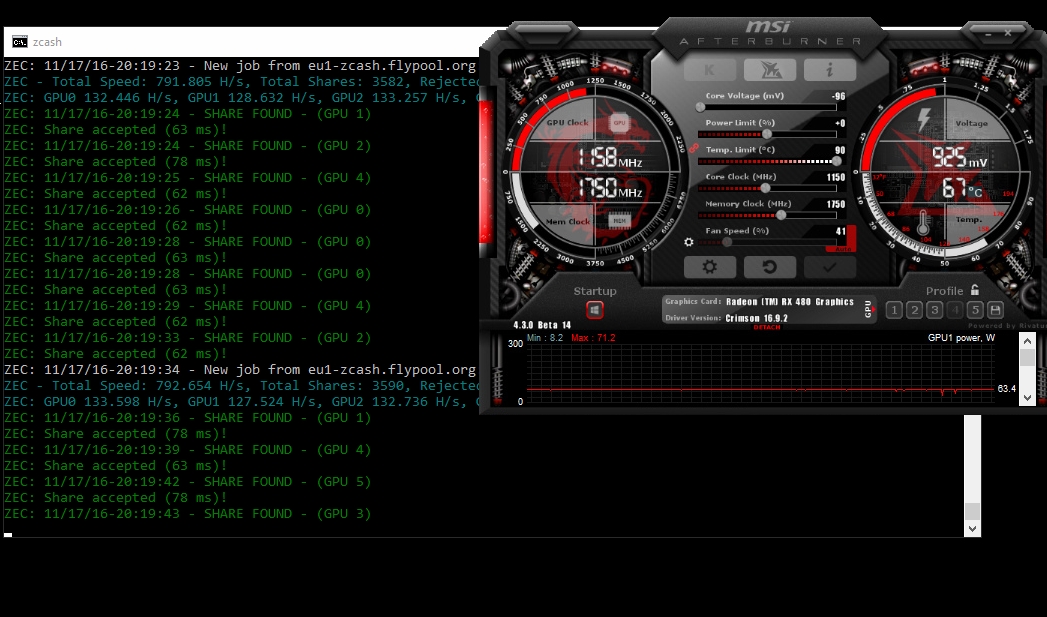
Task: Load profile slot 5
Action: pyautogui.click(x=975, y=310)
